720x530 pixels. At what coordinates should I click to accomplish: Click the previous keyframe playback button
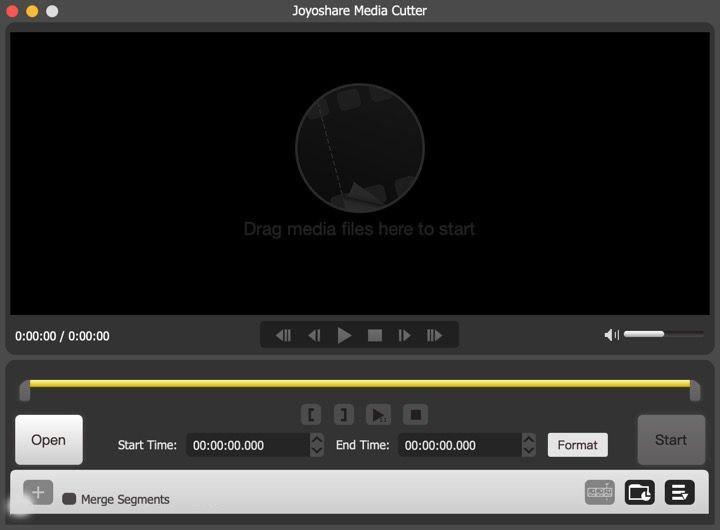[x=283, y=336]
